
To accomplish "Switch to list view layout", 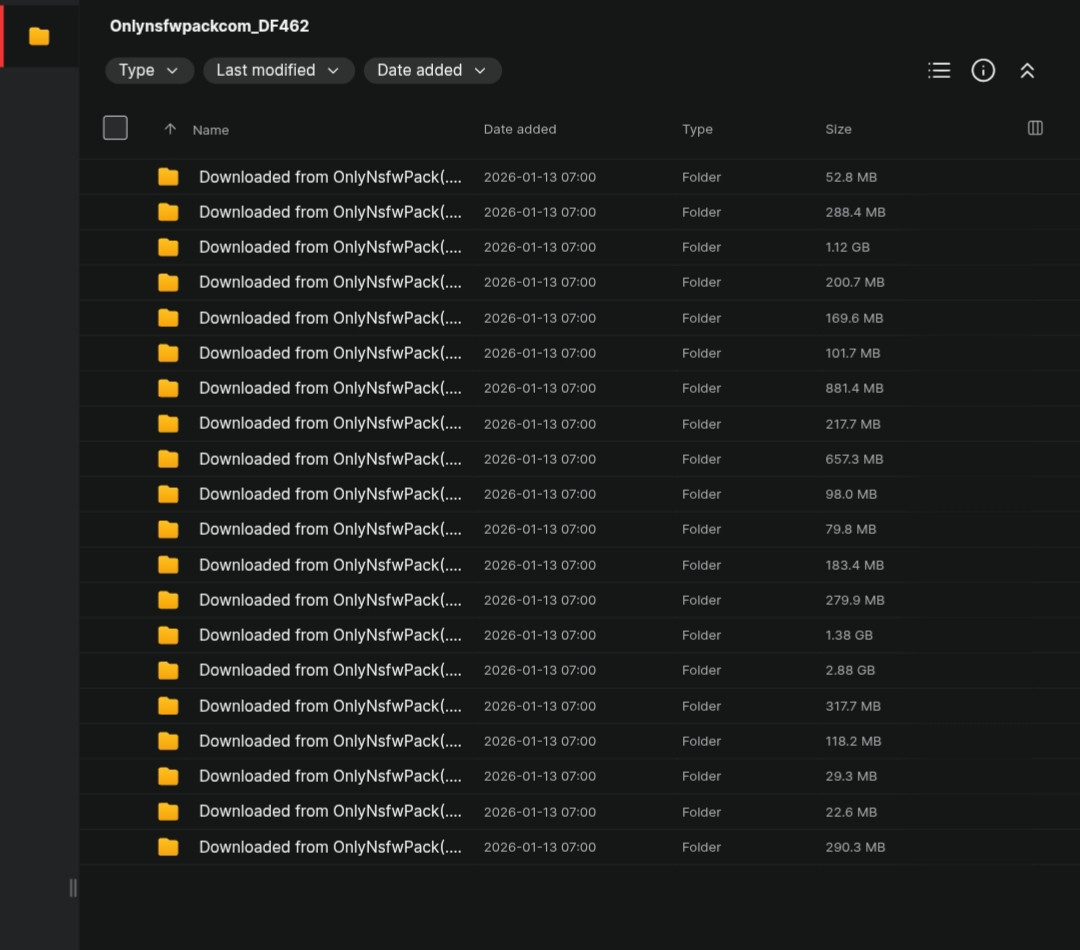I will (x=939, y=70).
